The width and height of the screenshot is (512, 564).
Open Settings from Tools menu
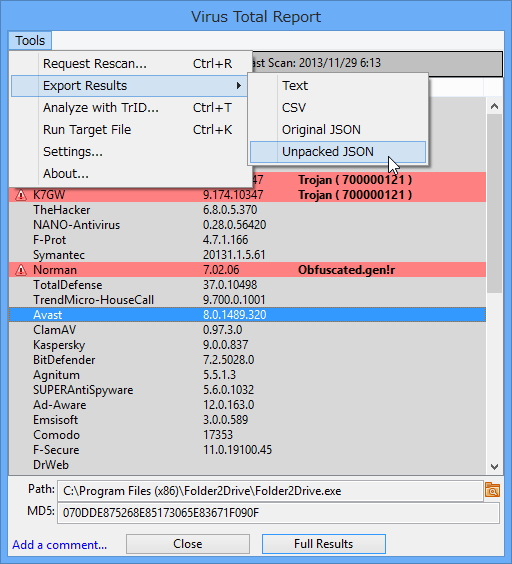[131, 151]
